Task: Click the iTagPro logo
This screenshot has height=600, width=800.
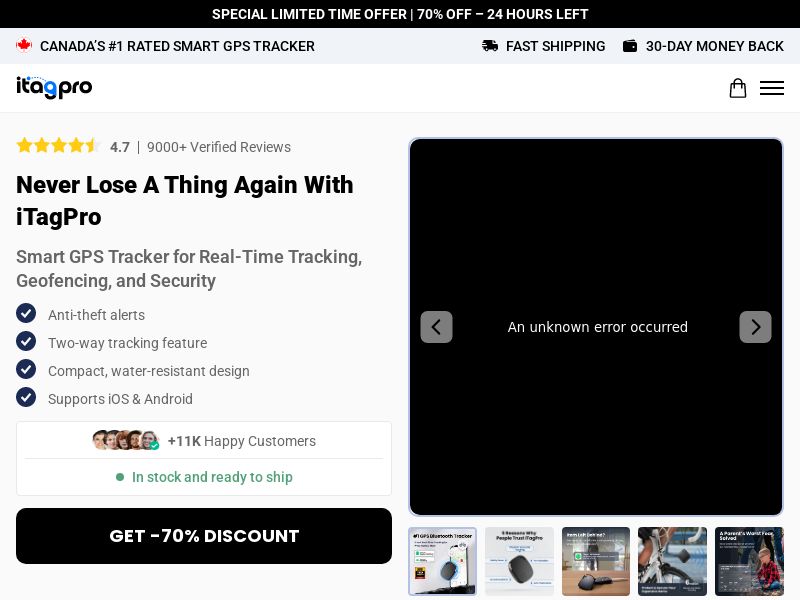Action: pyautogui.click(x=54, y=88)
